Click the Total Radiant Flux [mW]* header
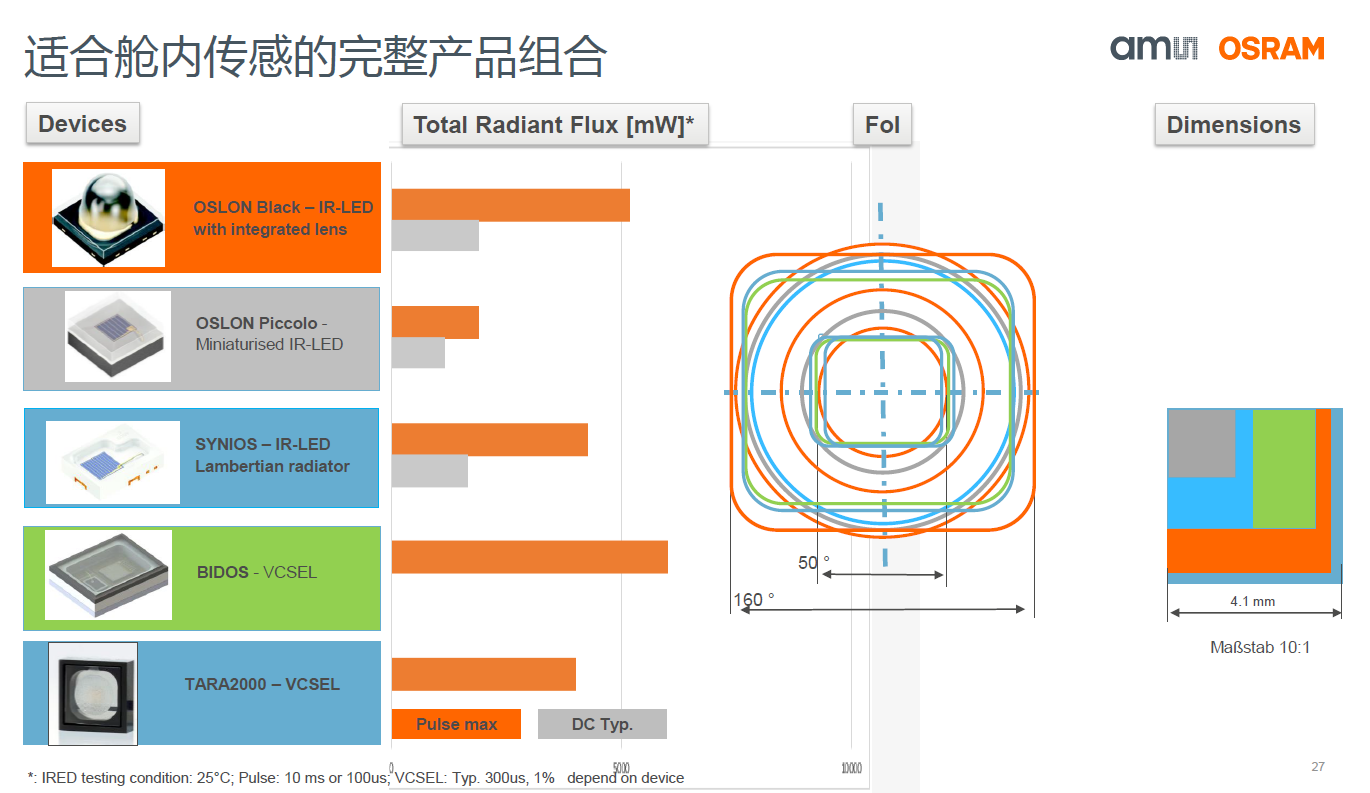 coord(554,125)
